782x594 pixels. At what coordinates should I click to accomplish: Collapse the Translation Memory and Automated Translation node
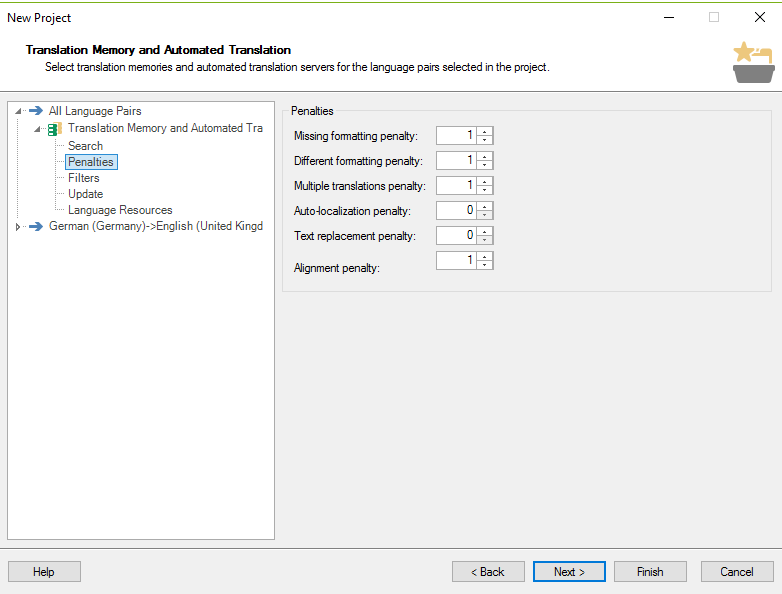[37, 129]
